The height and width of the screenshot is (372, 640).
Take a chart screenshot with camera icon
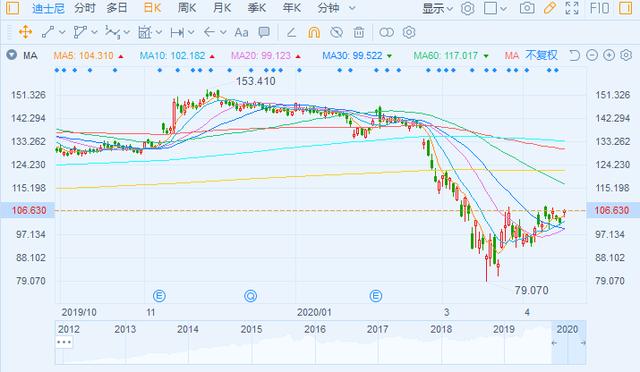point(527,8)
